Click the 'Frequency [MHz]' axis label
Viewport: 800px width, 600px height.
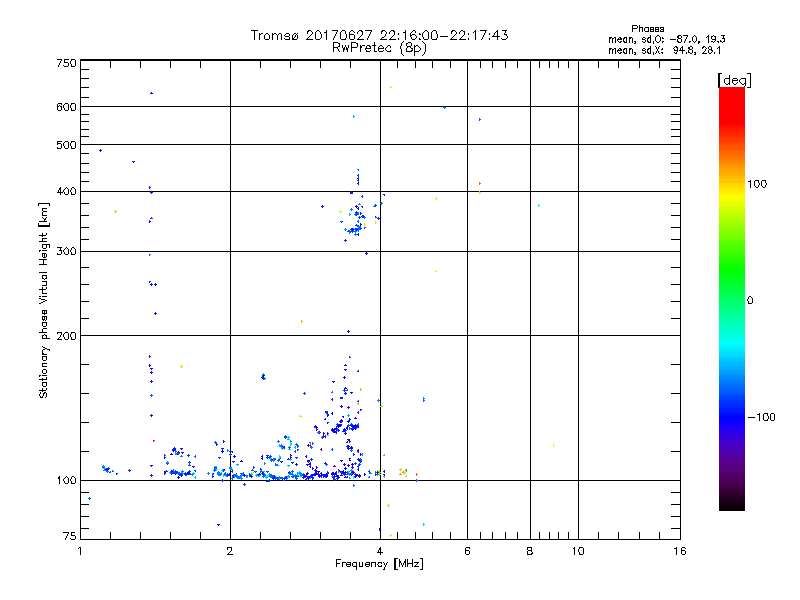(x=379, y=564)
